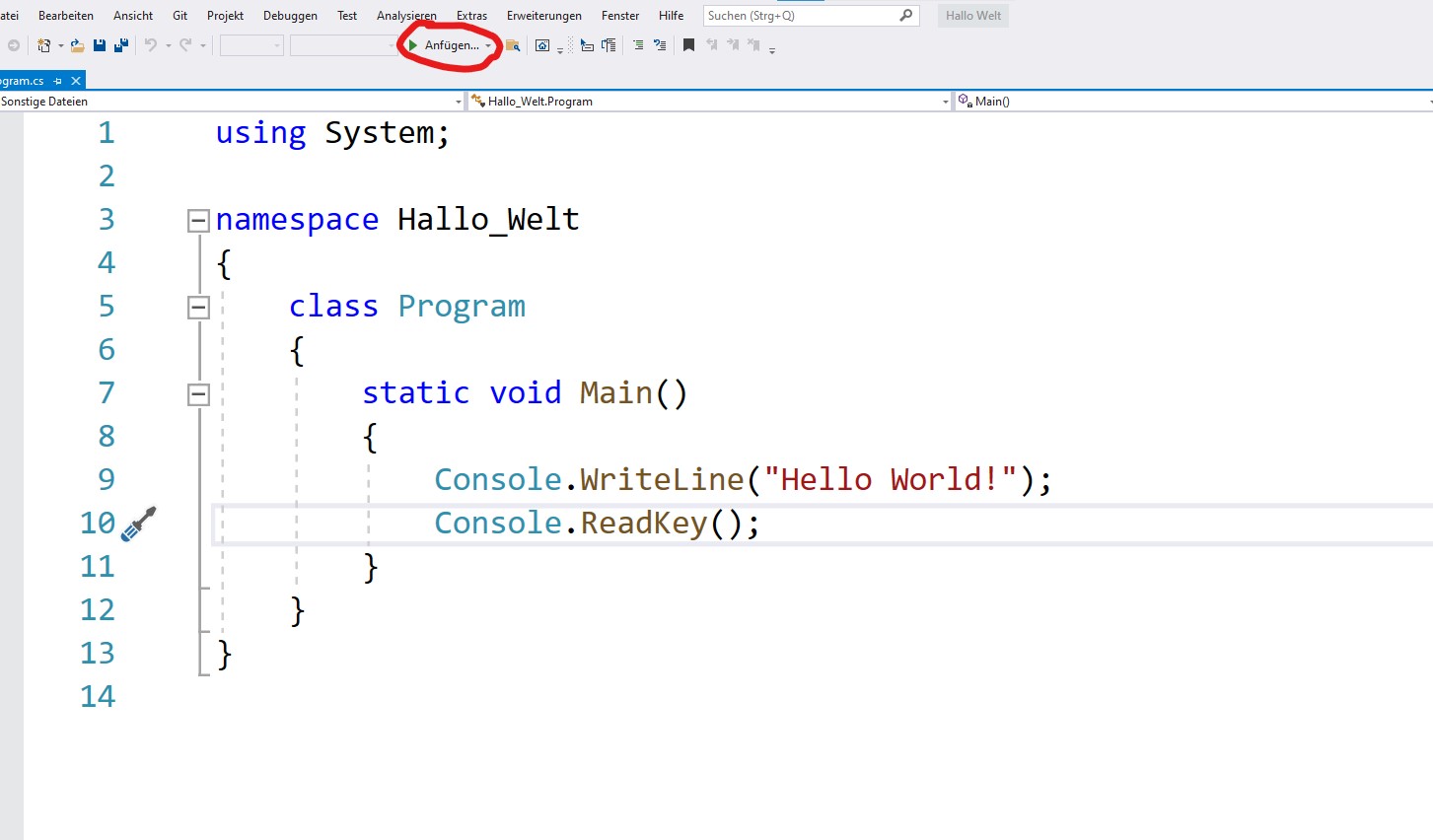The height and width of the screenshot is (840, 1433).
Task: Click the ReadKey method name
Action: tap(644, 523)
